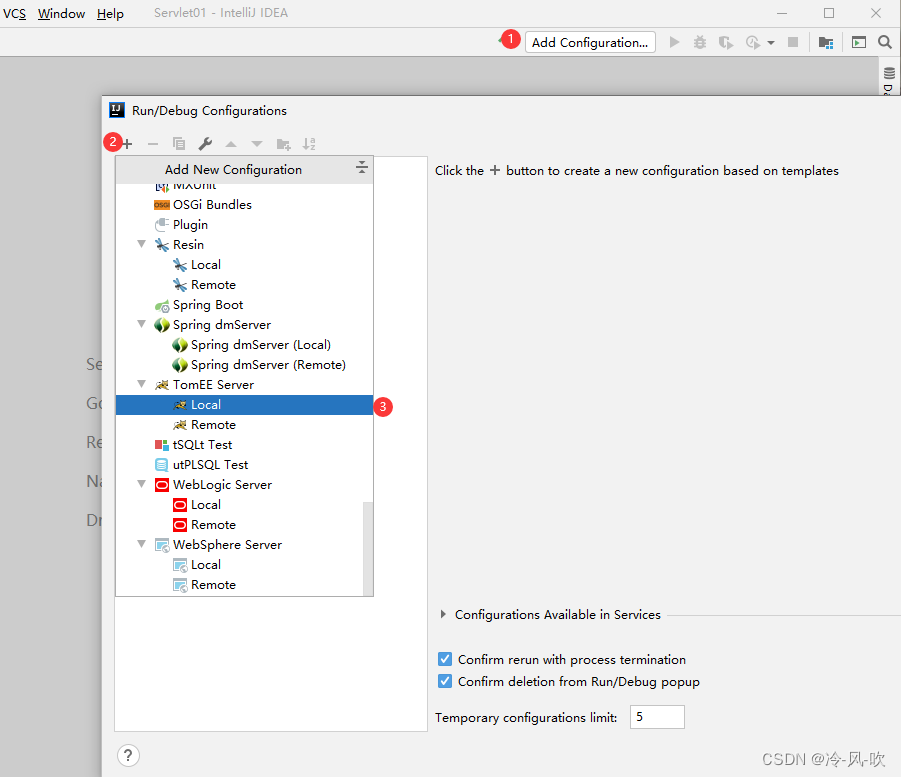Select Remote under WebSphere Server
This screenshot has width=901, height=777.
click(244, 584)
